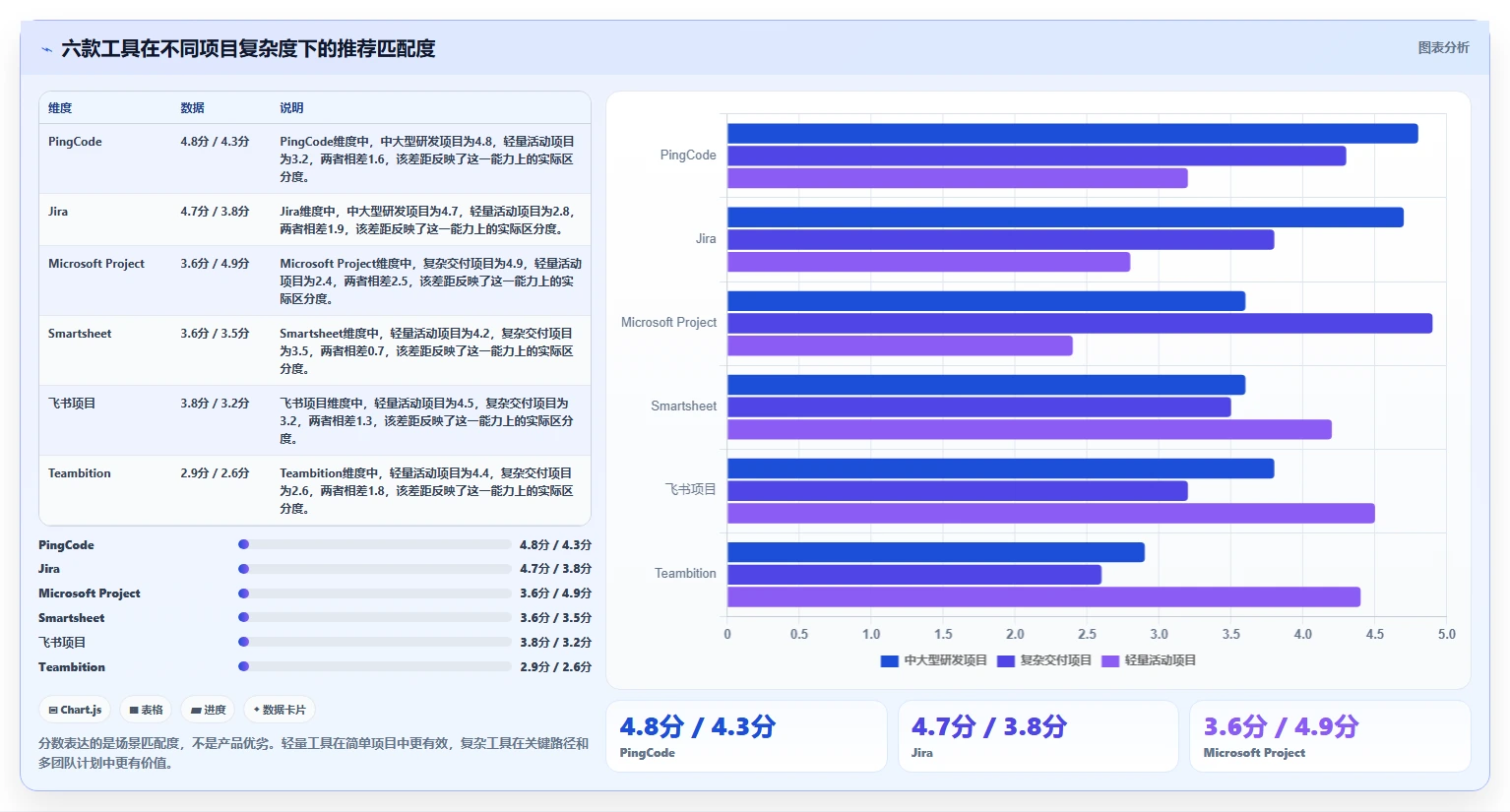Click PingCode axis label in chart
This screenshot has height=812, width=1510.
pos(688,156)
